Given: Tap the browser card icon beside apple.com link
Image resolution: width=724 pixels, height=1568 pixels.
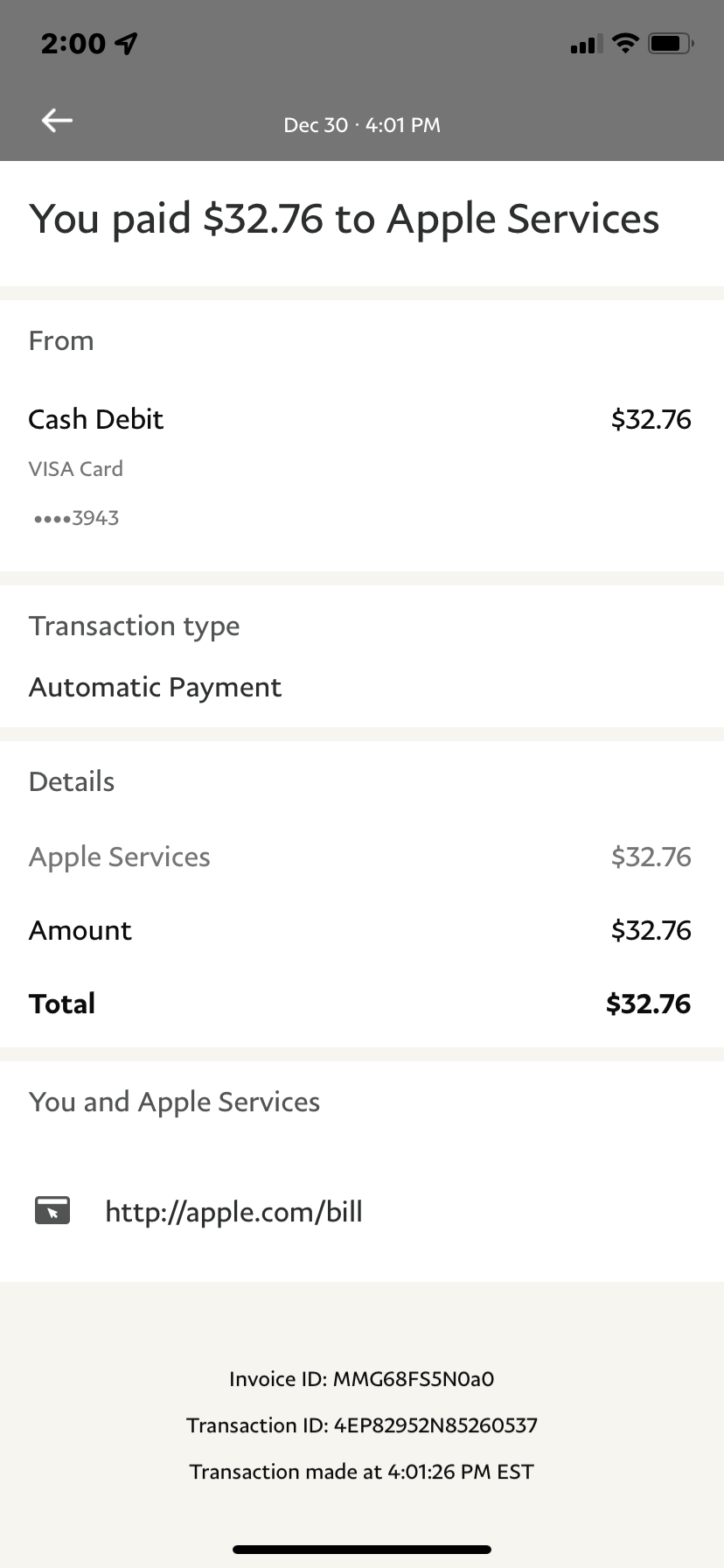Looking at the screenshot, I should tap(52, 1211).
